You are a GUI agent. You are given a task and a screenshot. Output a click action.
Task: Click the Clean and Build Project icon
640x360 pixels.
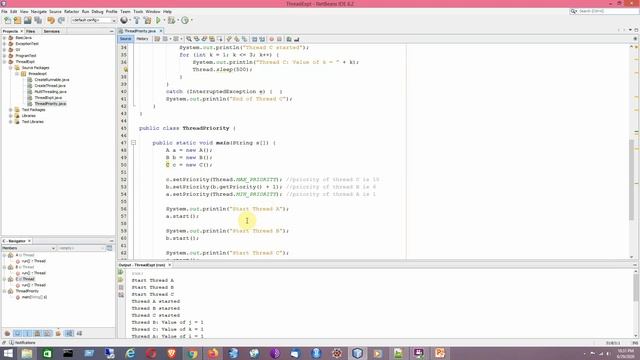click(147, 20)
